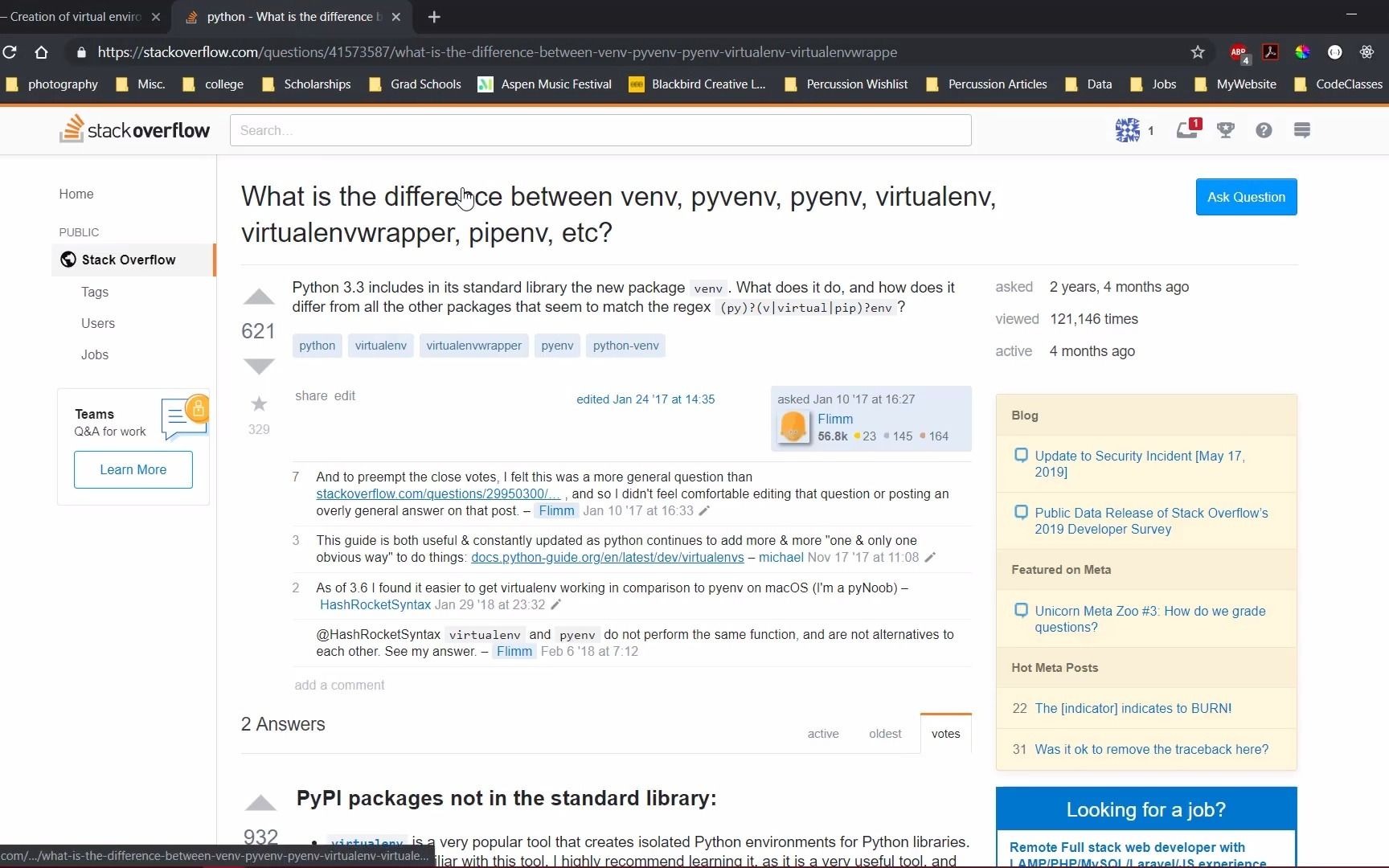This screenshot has width=1389, height=868.
Task: Reload the current page
Action: click(x=10, y=52)
